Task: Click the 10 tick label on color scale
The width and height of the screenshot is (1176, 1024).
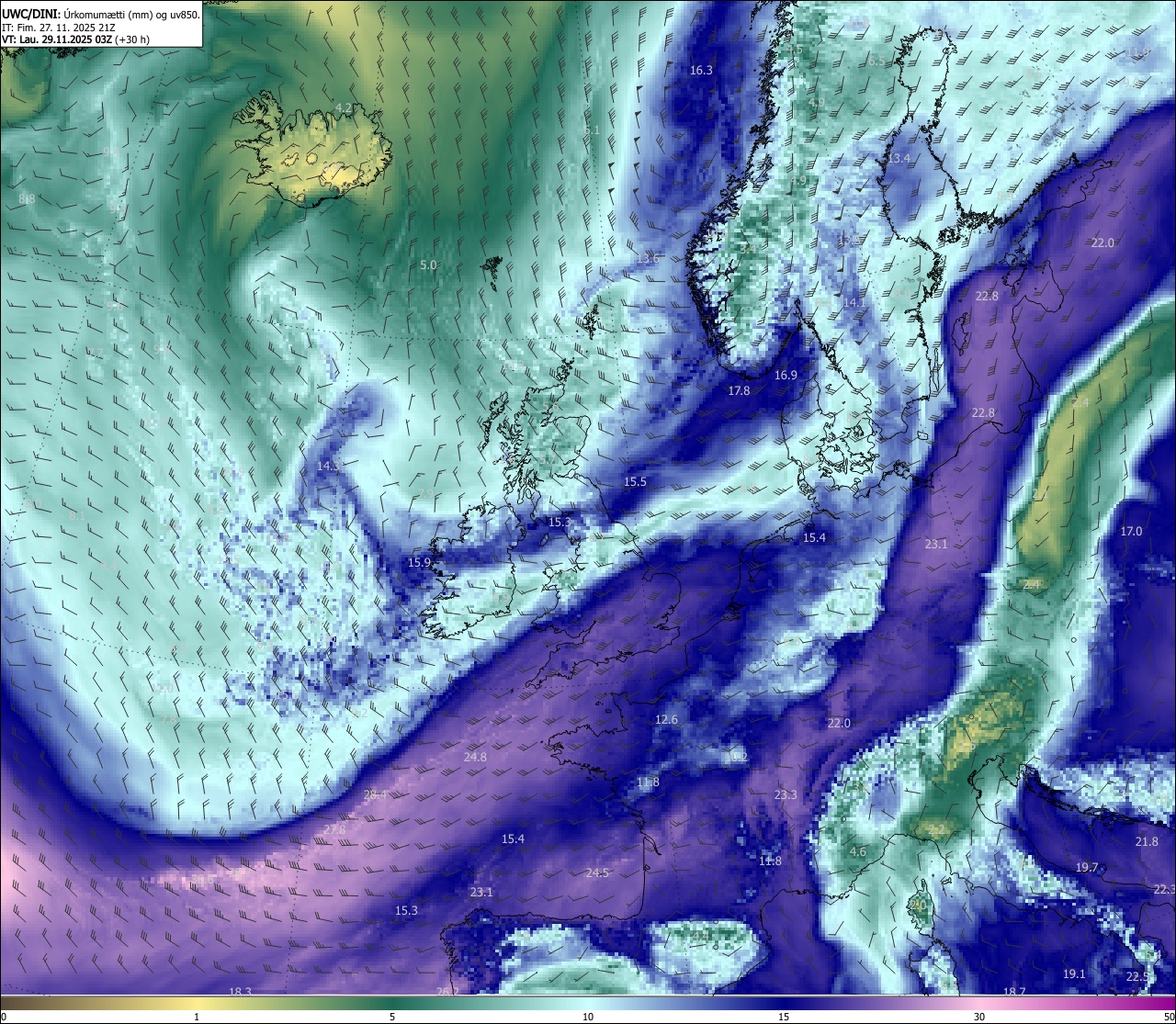Action: click(588, 1017)
